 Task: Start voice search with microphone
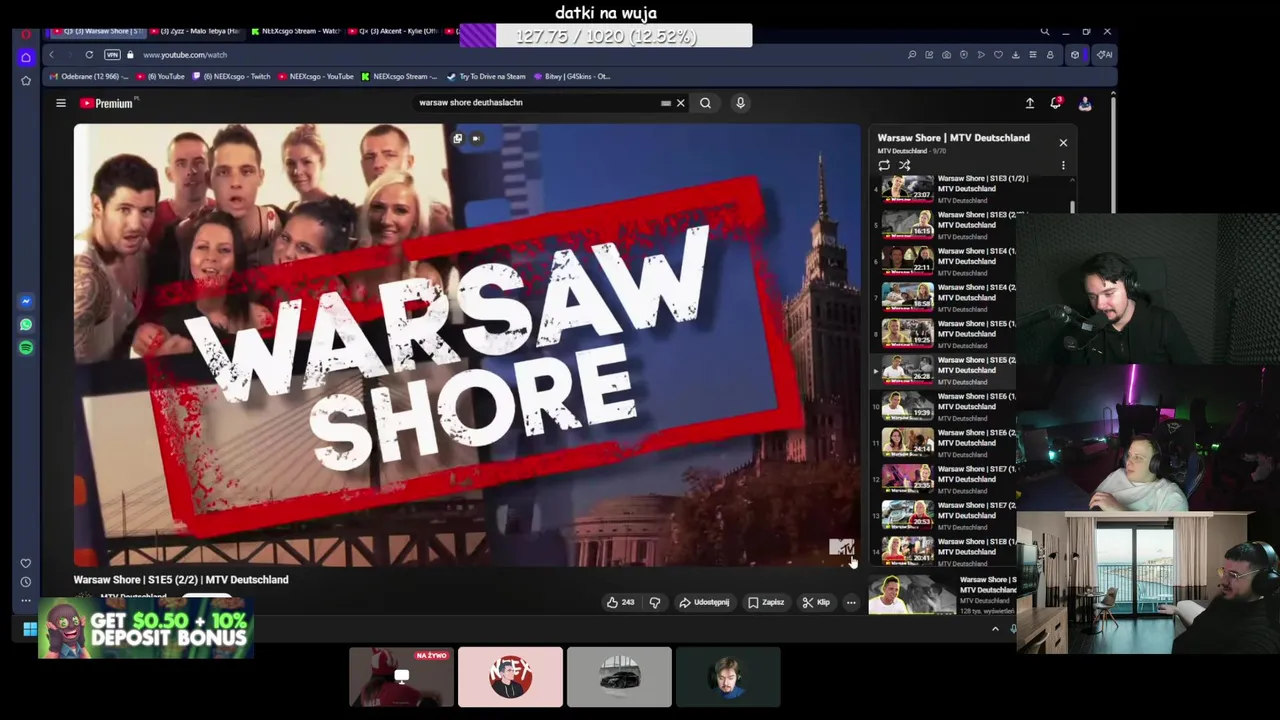pos(740,103)
